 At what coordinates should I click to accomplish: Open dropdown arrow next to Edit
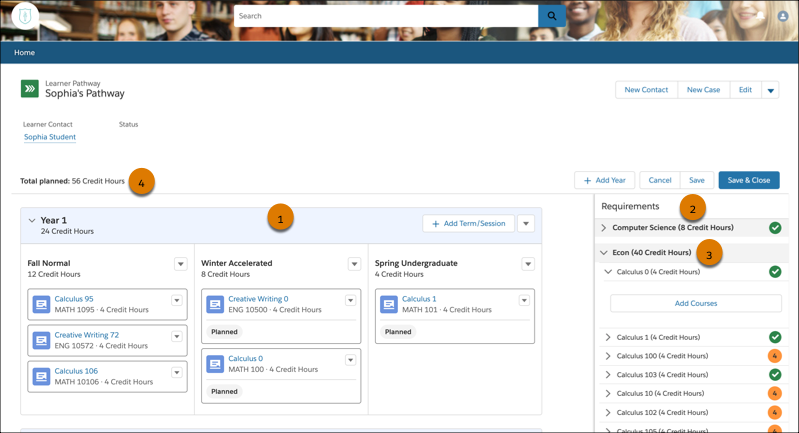pos(770,90)
